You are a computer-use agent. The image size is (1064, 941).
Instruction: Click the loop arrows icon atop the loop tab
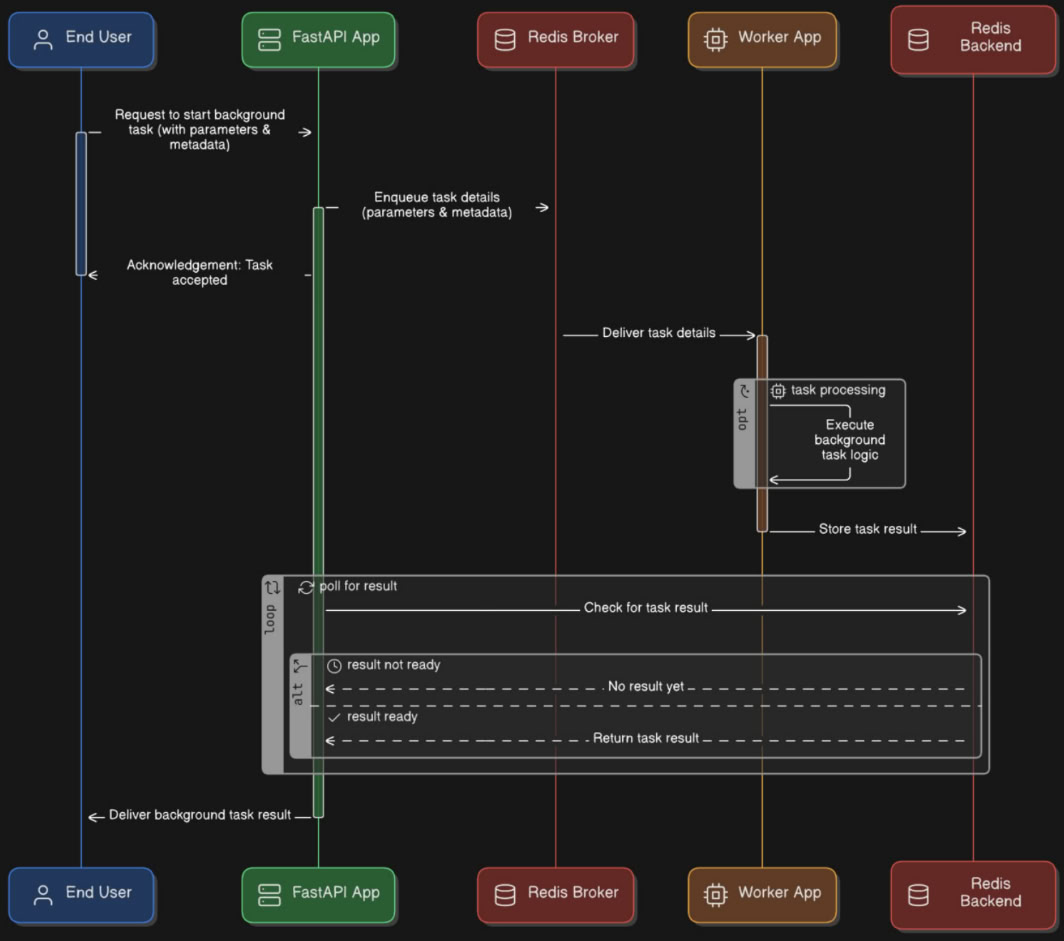(x=272, y=588)
